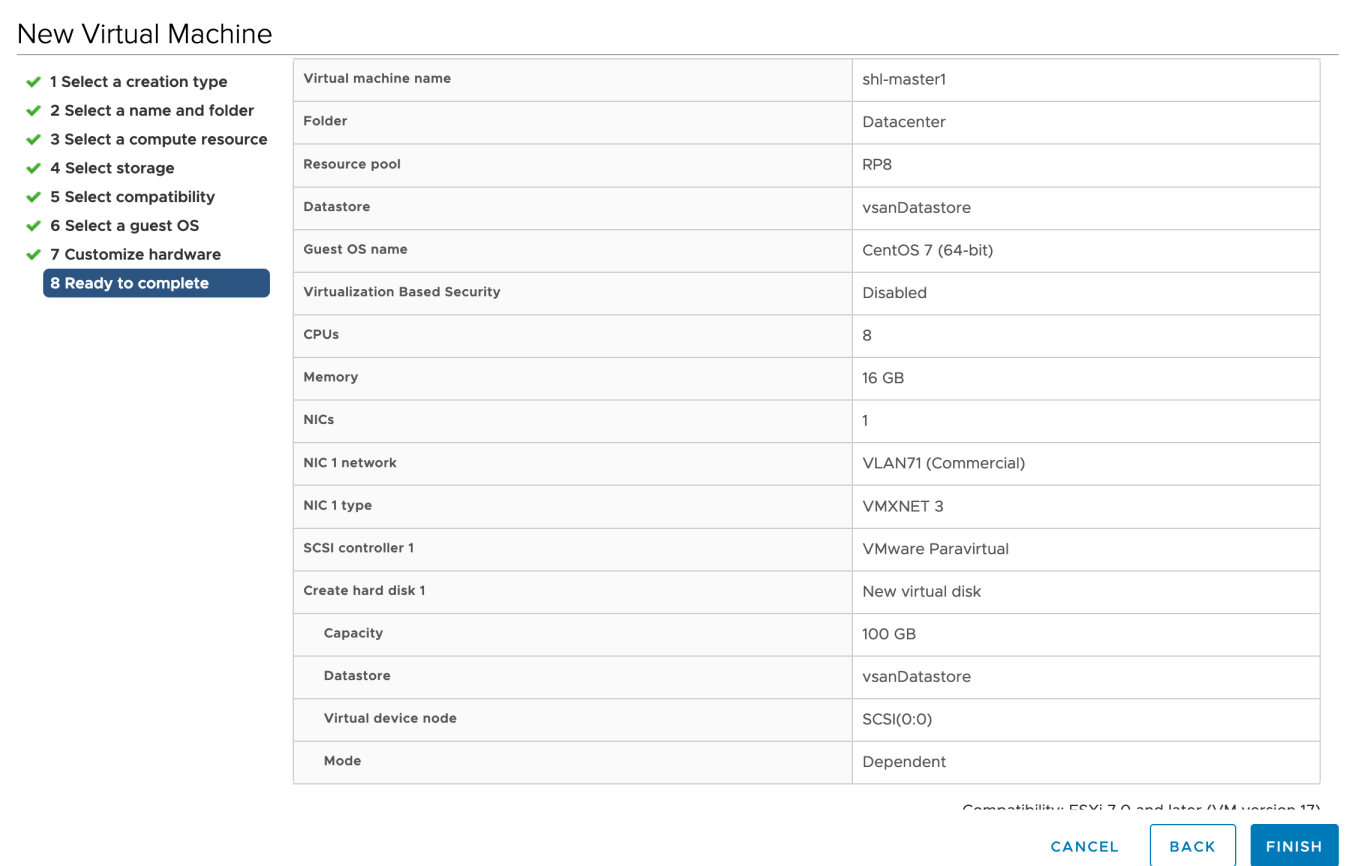Open the Select storage wizard step
Screen dimensions: 1358x866
coord(112,168)
